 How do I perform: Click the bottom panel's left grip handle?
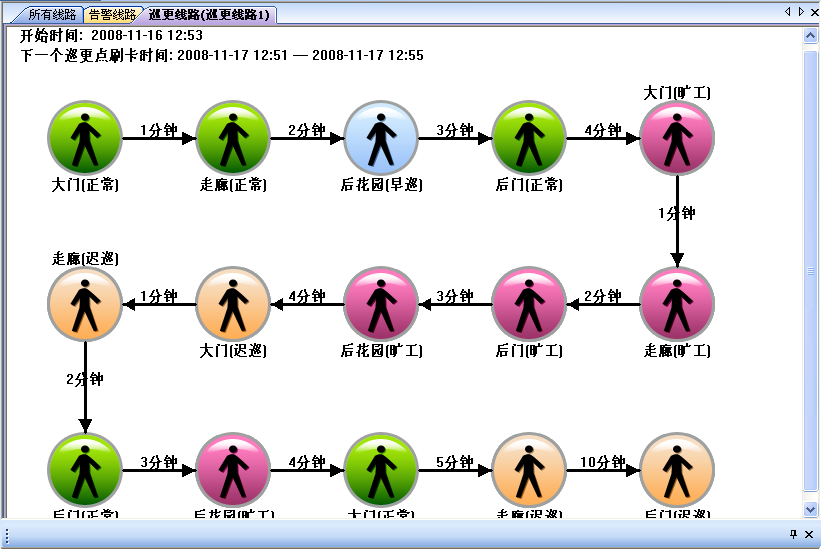6,535
